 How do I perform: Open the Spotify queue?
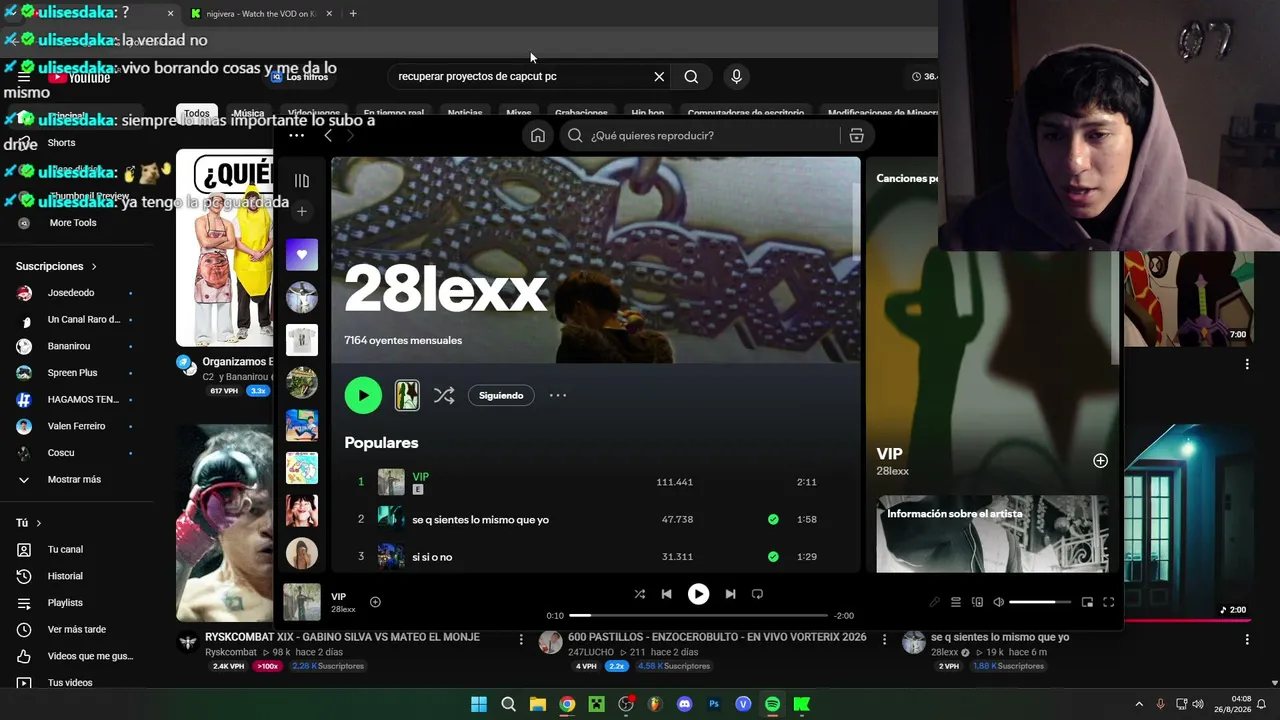pyautogui.click(x=956, y=602)
